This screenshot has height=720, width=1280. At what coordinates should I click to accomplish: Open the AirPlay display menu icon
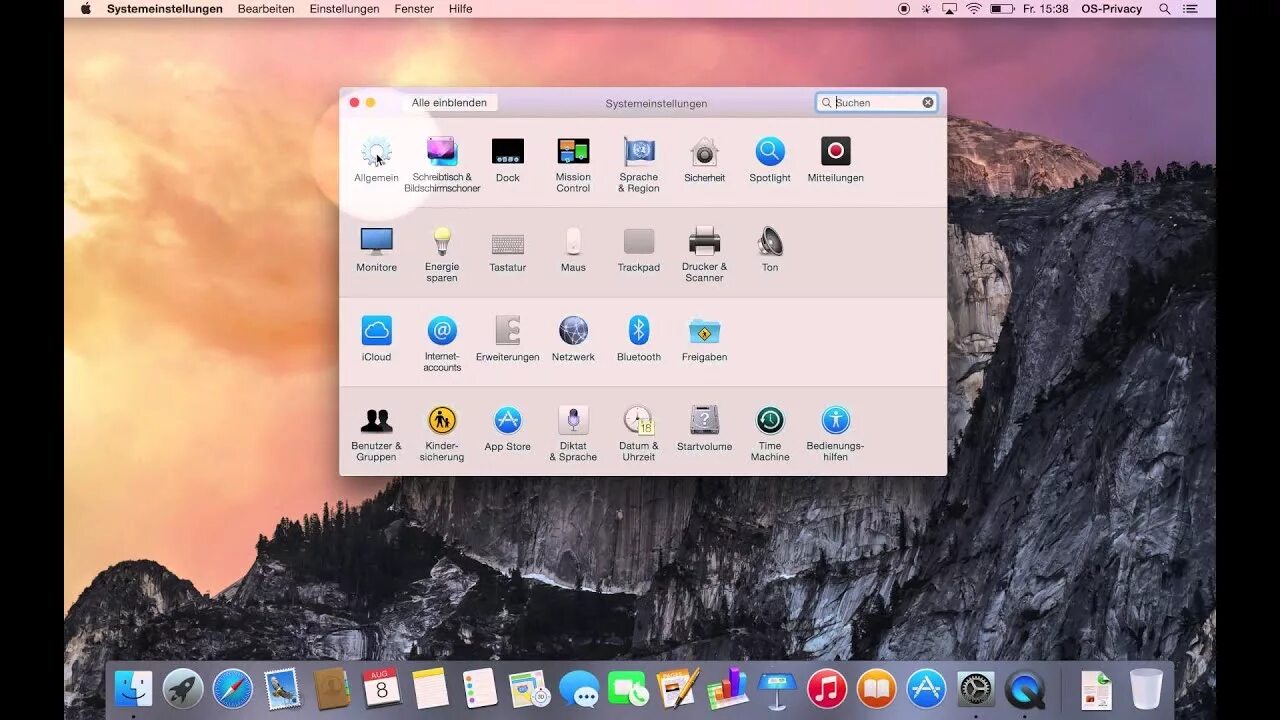(950, 8)
